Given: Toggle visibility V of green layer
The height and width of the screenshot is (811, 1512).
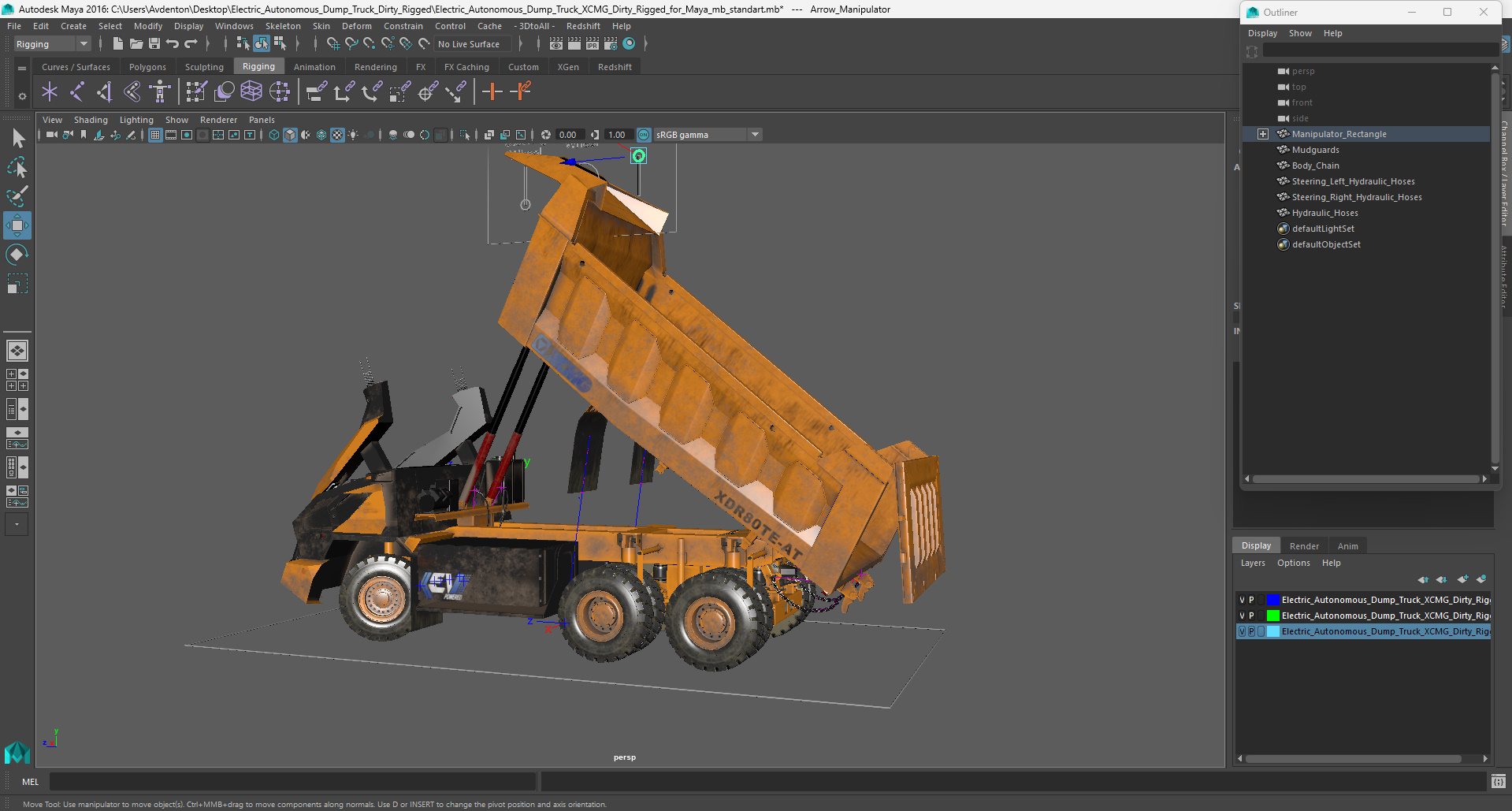Looking at the screenshot, I should point(1242,616).
